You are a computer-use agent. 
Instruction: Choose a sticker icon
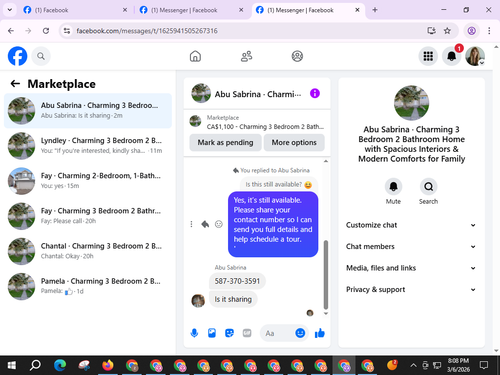tap(229, 333)
